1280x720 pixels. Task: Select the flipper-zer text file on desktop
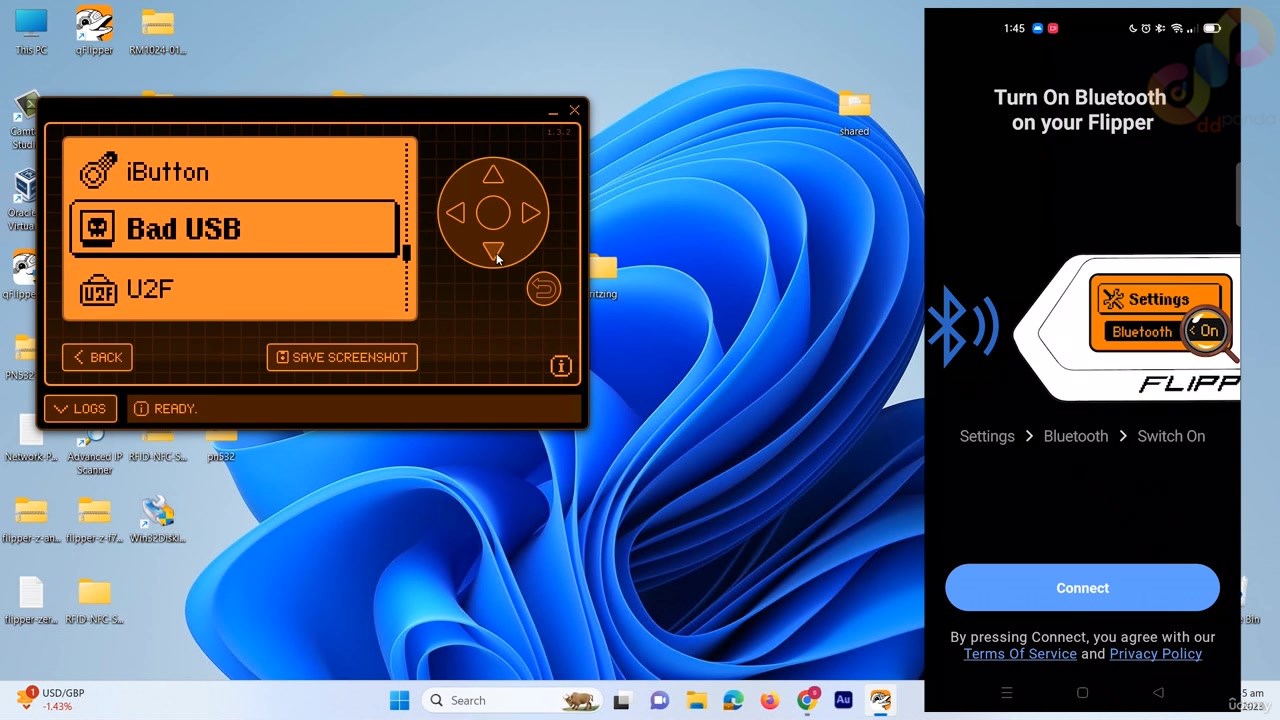click(31, 601)
